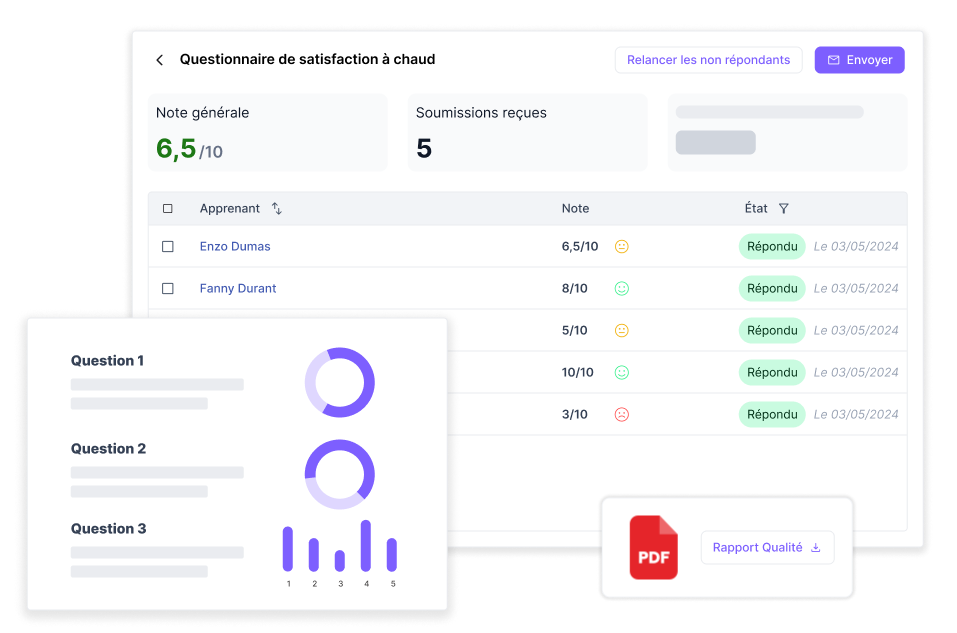Click the Question 2 heading
Image resolution: width=957 pixels, height=633 pixels.
[109, 449]
